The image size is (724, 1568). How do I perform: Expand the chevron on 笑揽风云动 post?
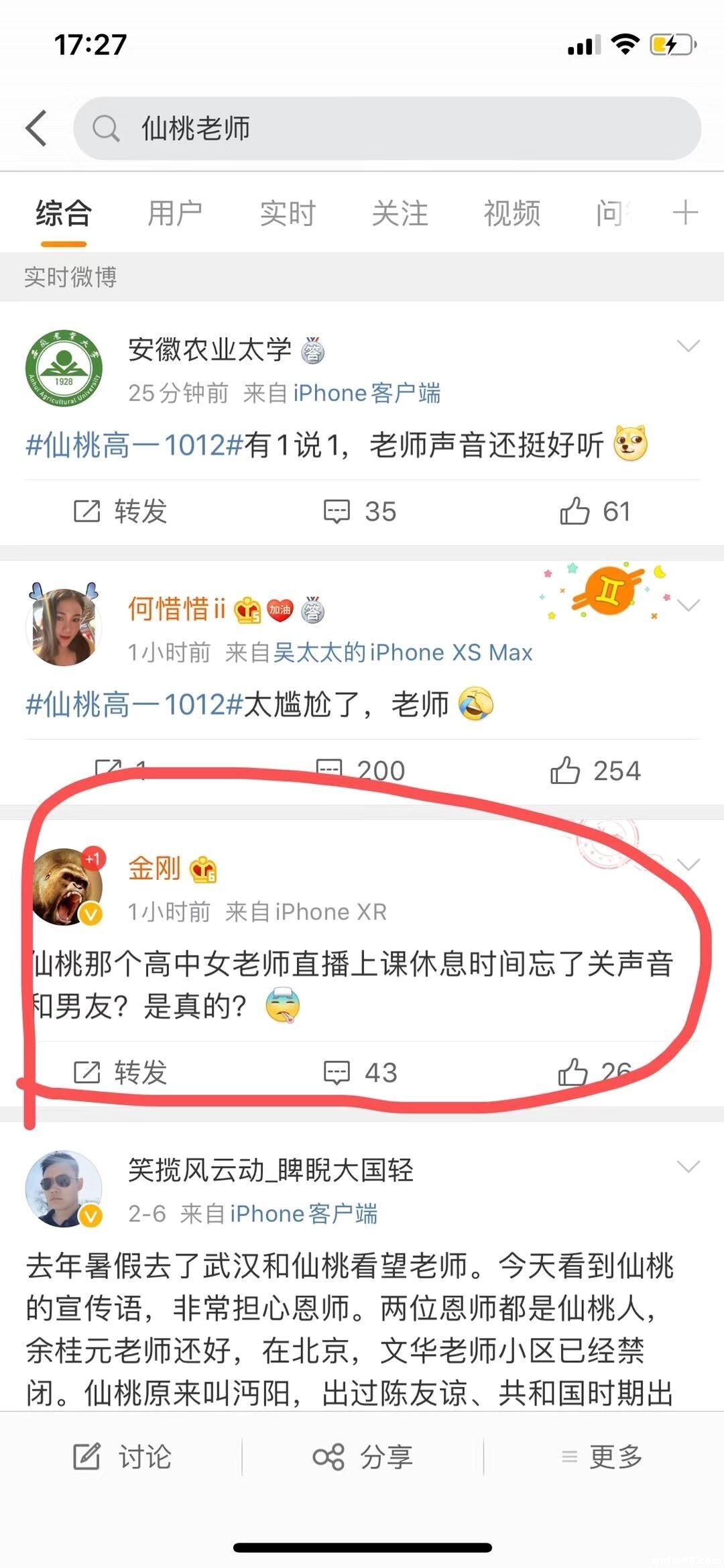click(688, 1167)
